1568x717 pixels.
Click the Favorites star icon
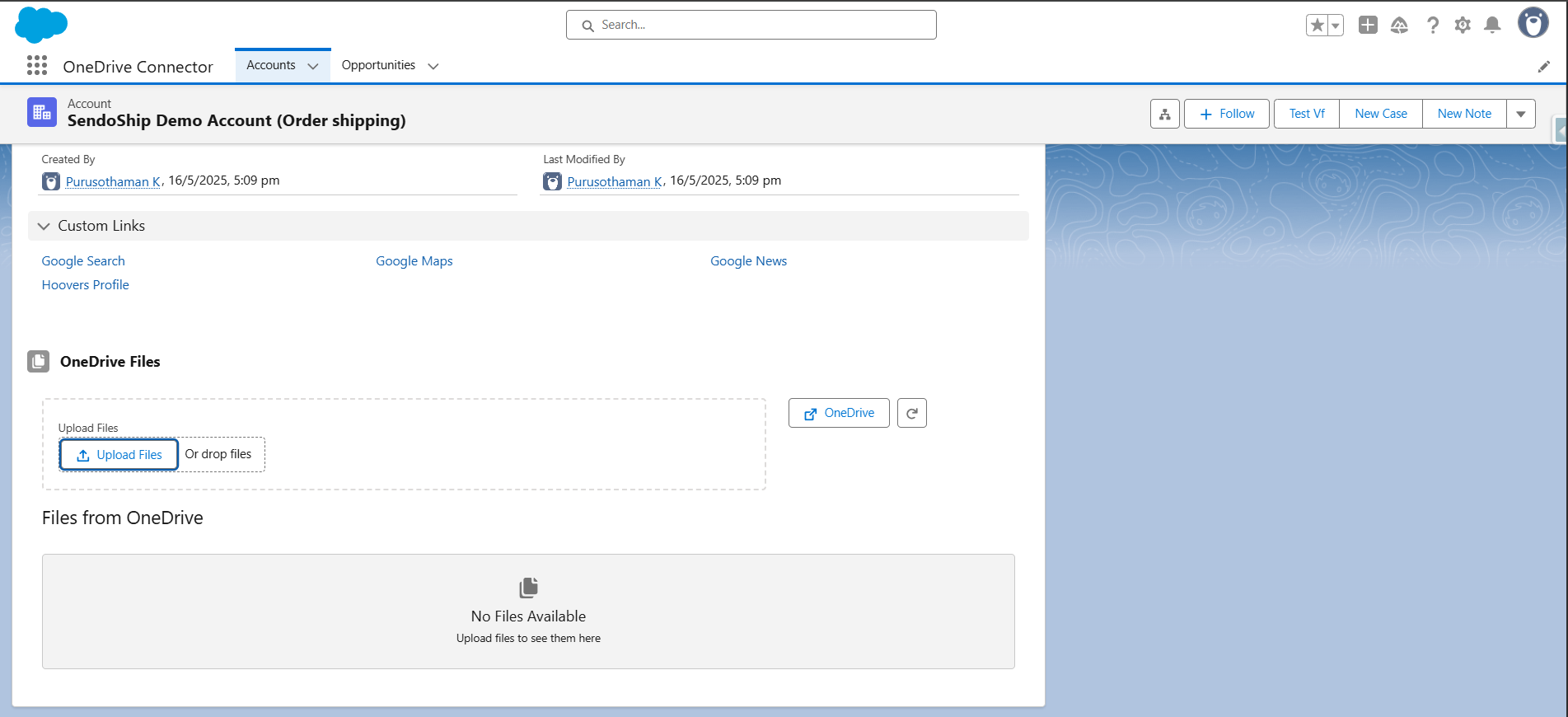pyautogui.click(x=1317, y=26)
